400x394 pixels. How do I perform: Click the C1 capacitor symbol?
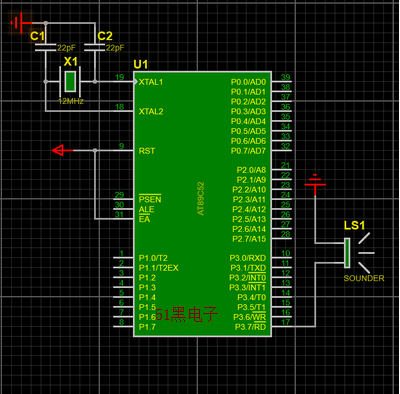click(x=45, y=48)
